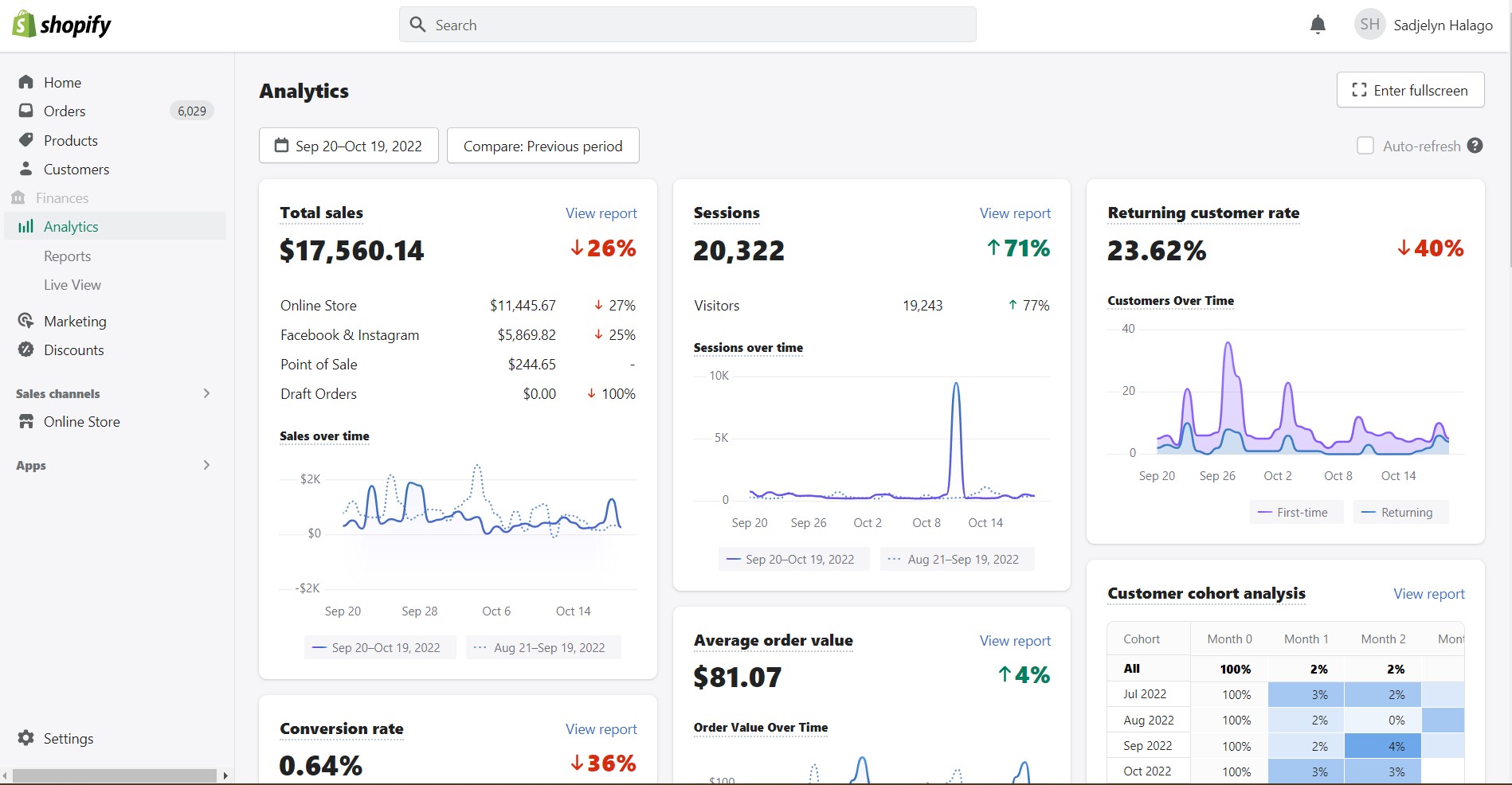1512x785 pixels.
Task: Open Reports in the sidebar
Action: pos(68,256)
